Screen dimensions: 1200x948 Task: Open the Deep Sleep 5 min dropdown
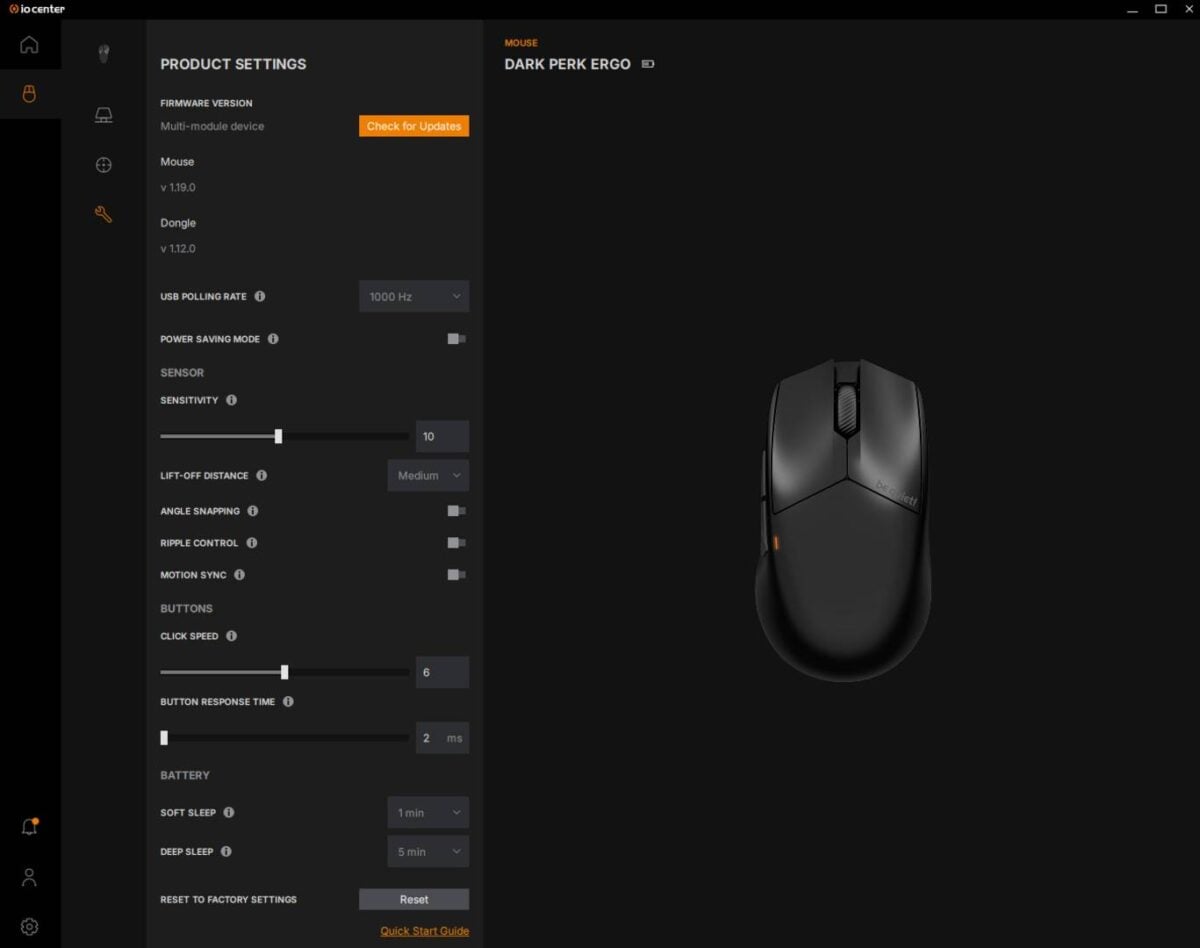coord(428,852)
